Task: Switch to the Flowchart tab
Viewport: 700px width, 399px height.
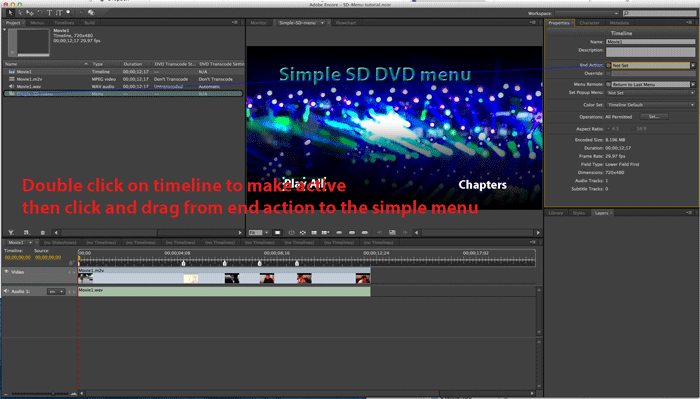Action: [x=346, y=23]
